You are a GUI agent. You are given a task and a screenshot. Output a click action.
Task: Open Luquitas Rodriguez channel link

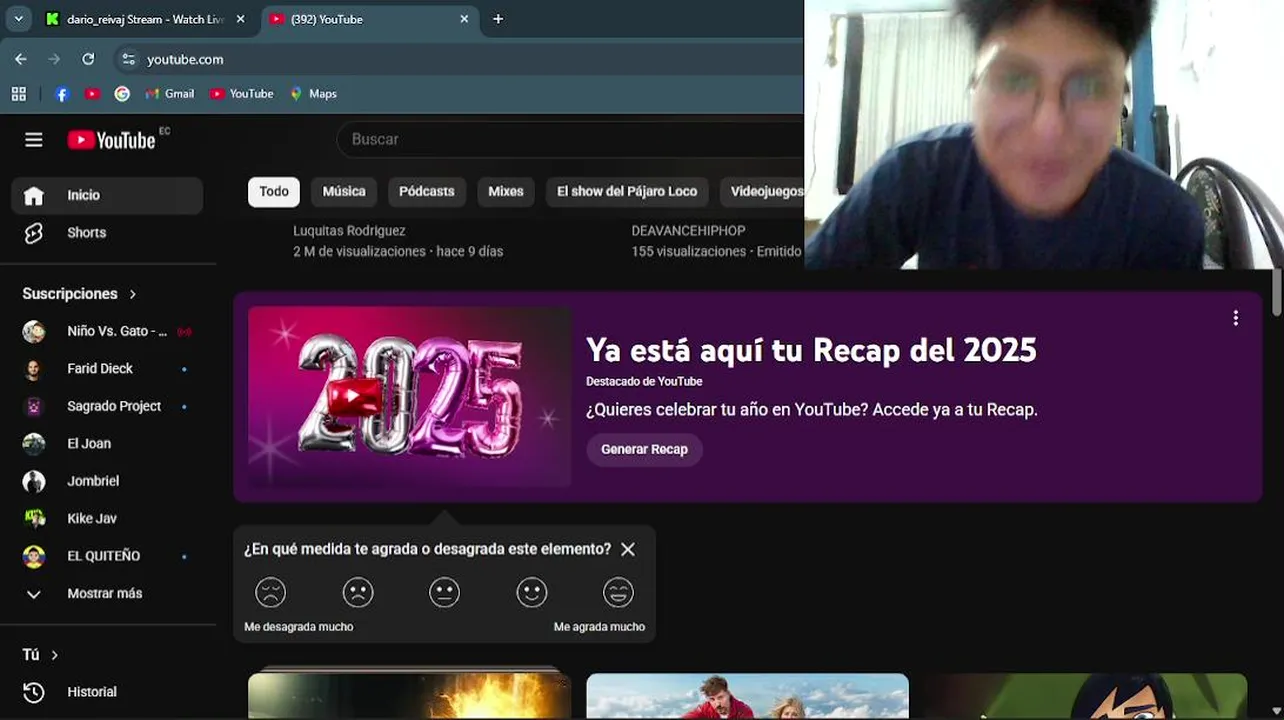pyautogui.click(x=349, y=231)
